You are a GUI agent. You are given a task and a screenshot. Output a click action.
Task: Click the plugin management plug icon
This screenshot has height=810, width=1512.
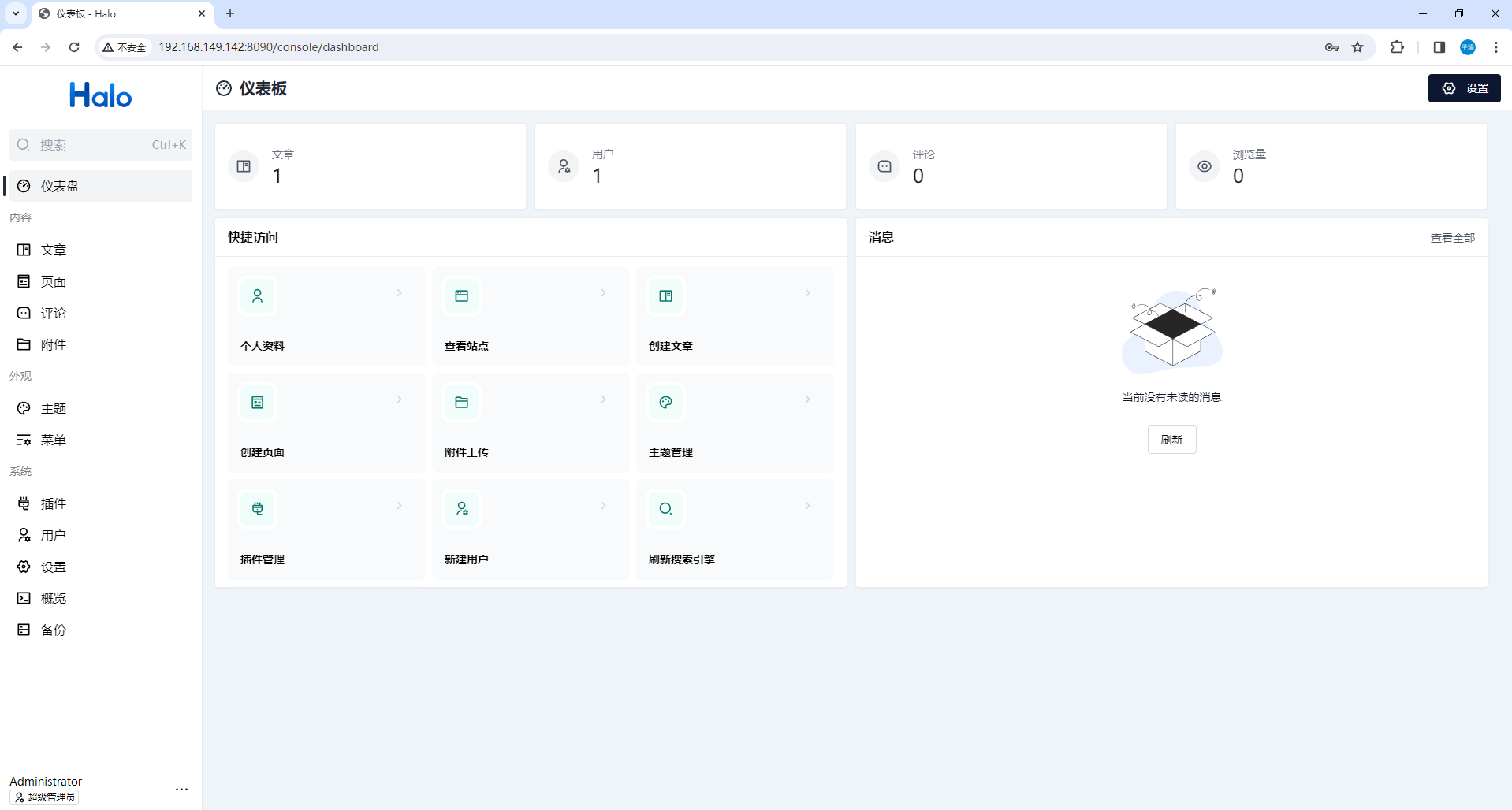pyautogui.click(x=258, y=509)
